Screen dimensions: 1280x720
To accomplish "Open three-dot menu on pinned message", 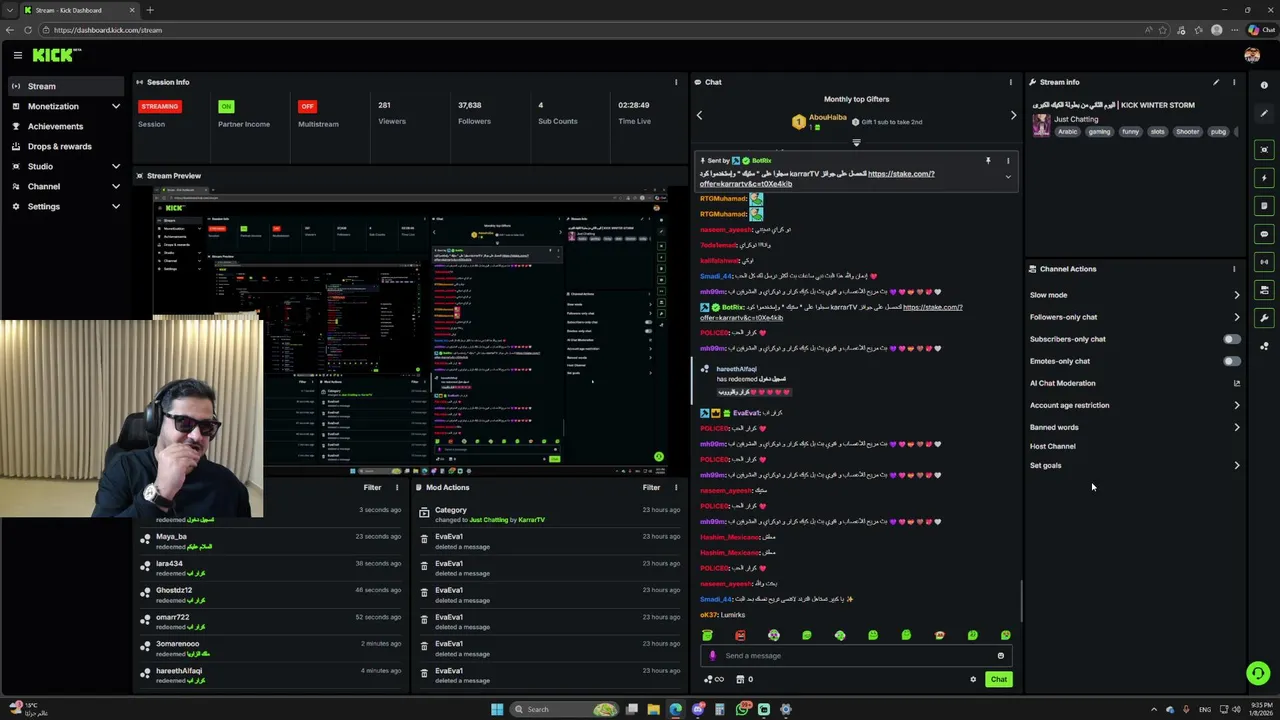I will pos(1008,160).
